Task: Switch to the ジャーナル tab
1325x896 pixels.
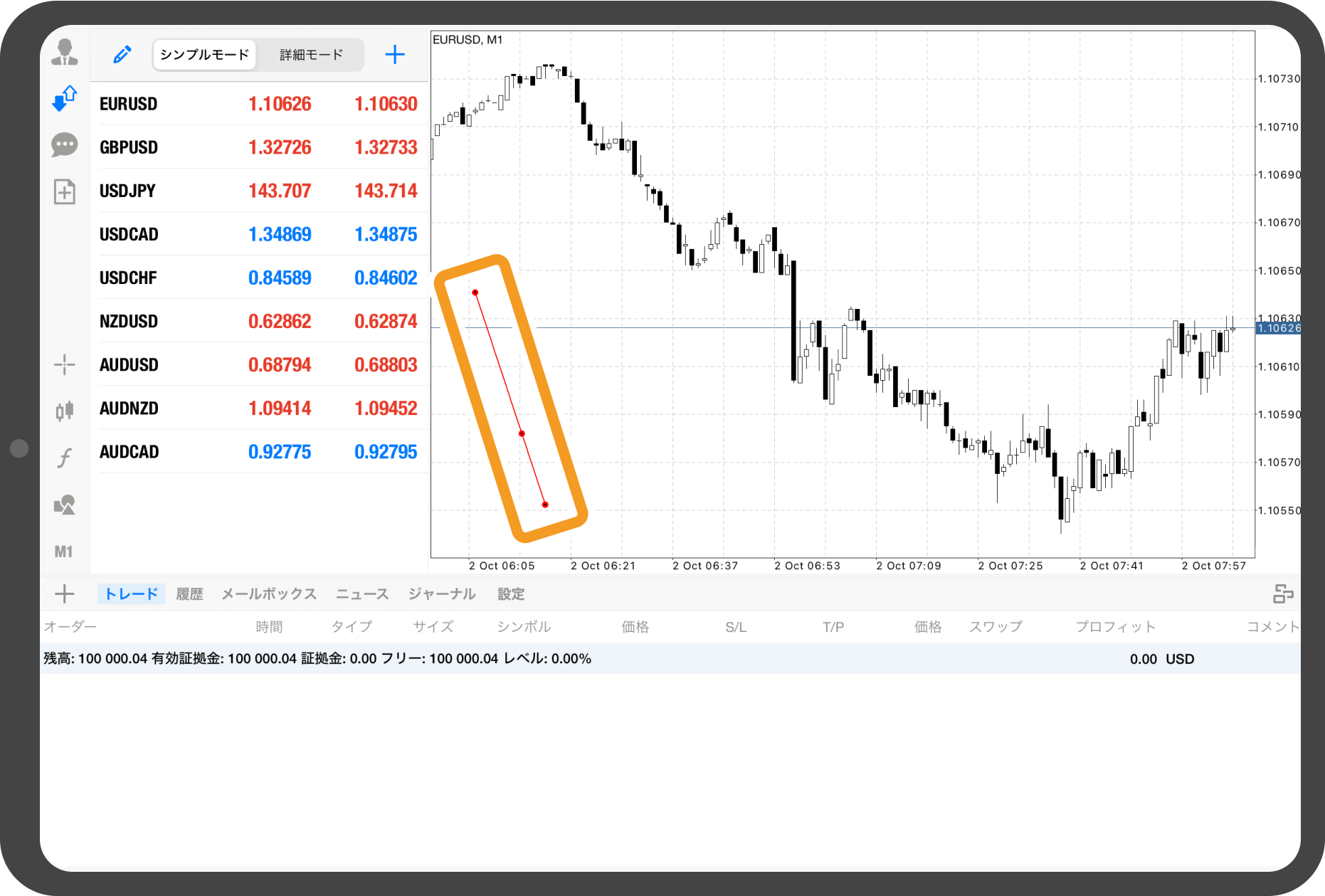Action: pyautogui.click(x=441, y=594)
